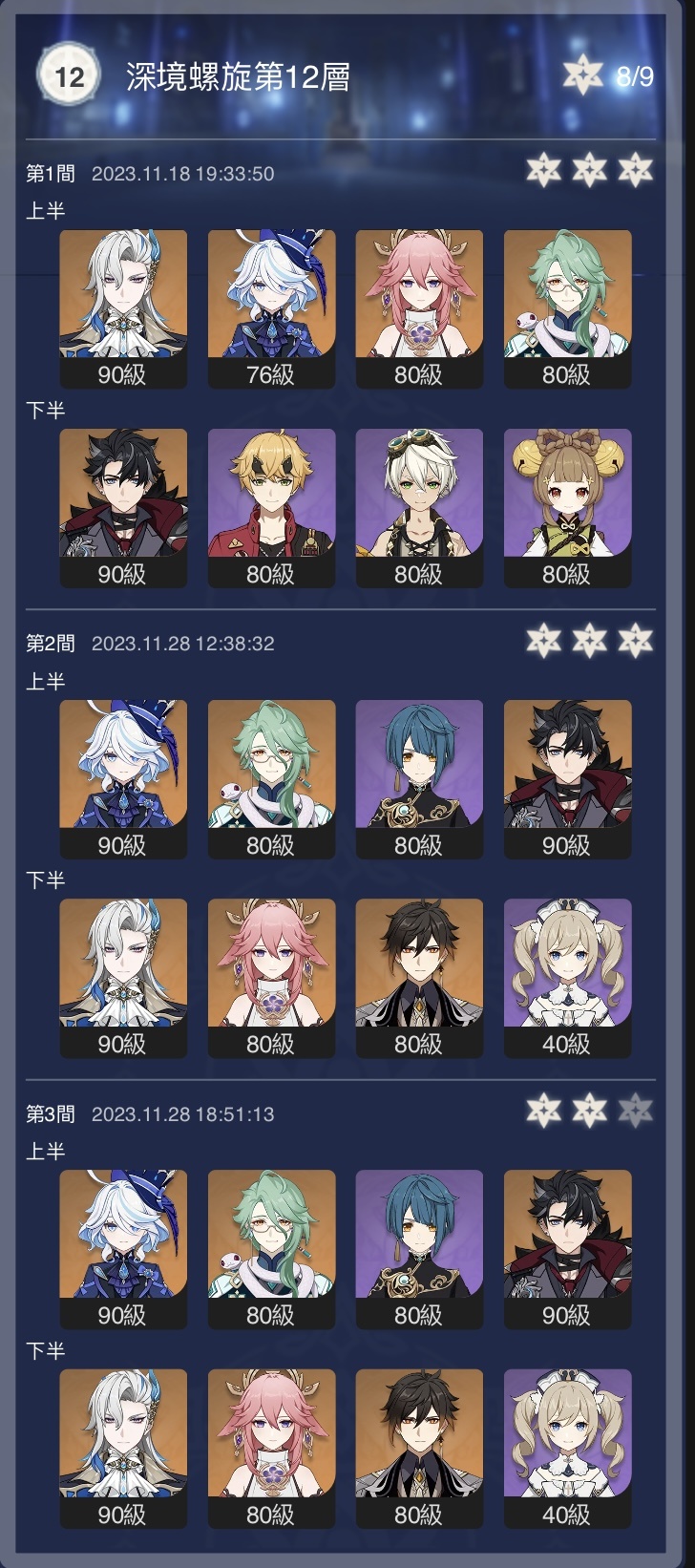Select the level 90 white-haired portrait in 第3間 下半
This screenshot has width=695, height=1568.
[x=123, y=1449]
